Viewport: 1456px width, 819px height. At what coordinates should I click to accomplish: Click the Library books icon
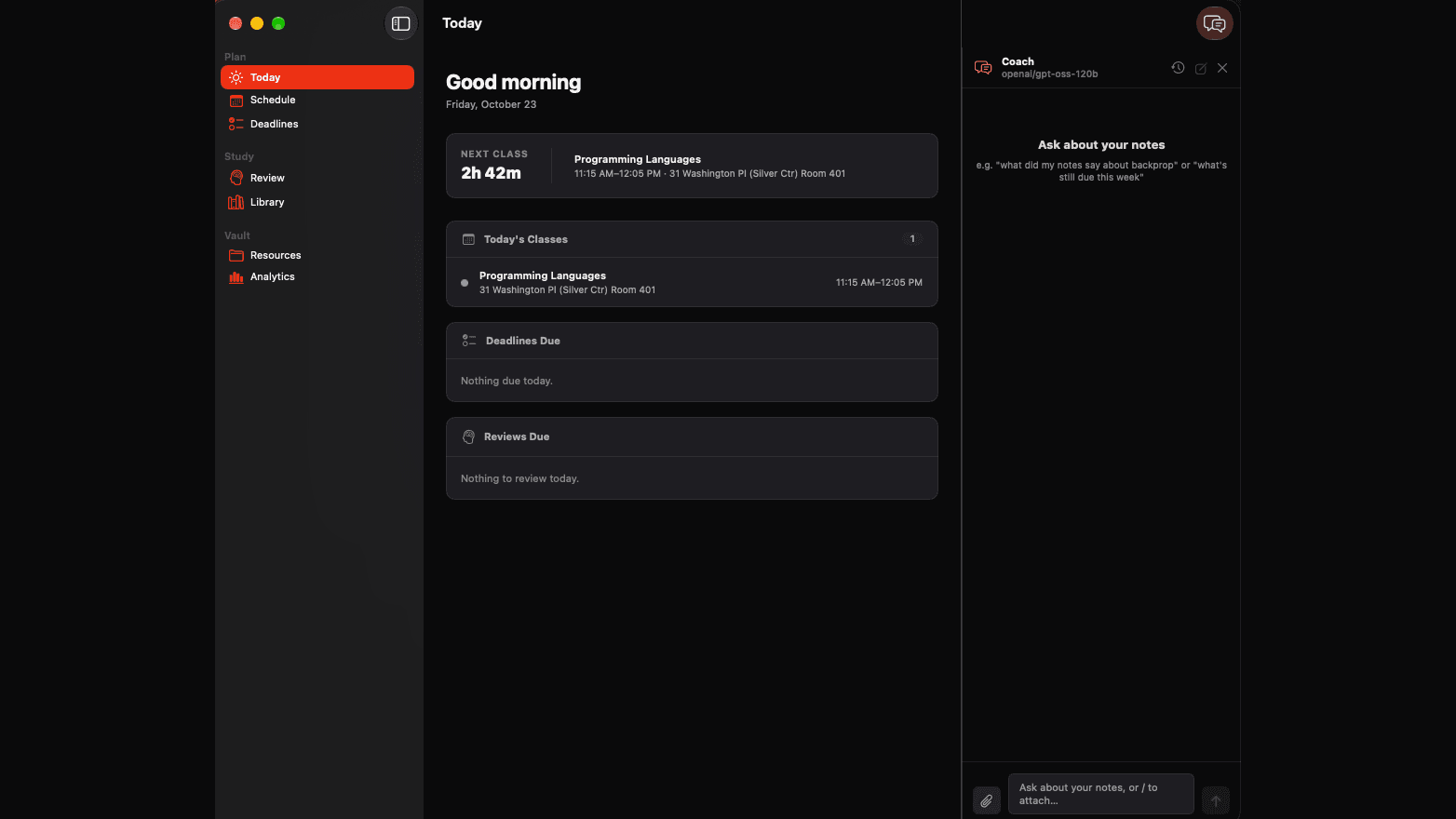pos(236,202)
